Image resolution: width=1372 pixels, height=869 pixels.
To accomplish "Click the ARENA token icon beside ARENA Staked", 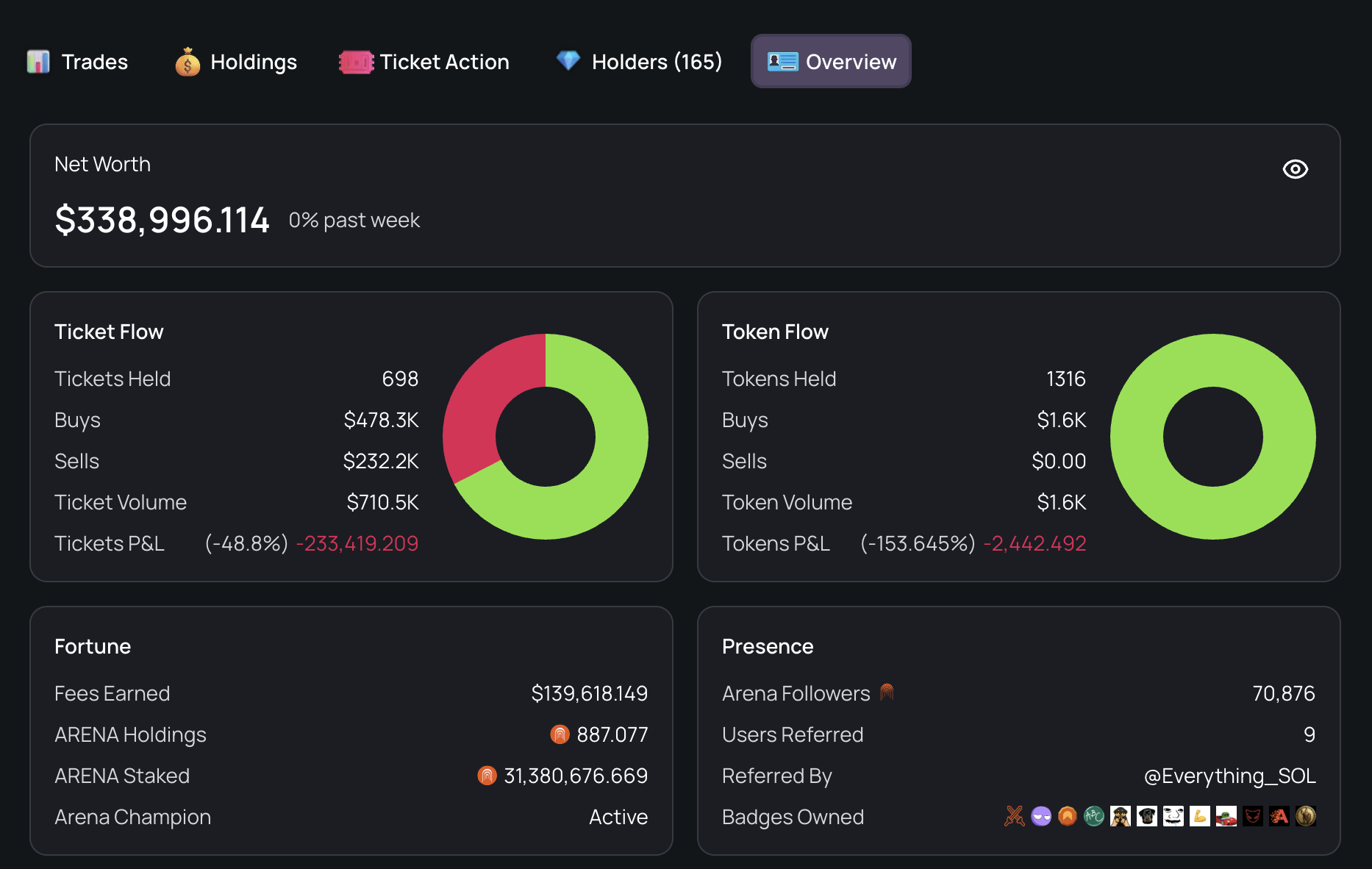I will click(x=487, y=776).
